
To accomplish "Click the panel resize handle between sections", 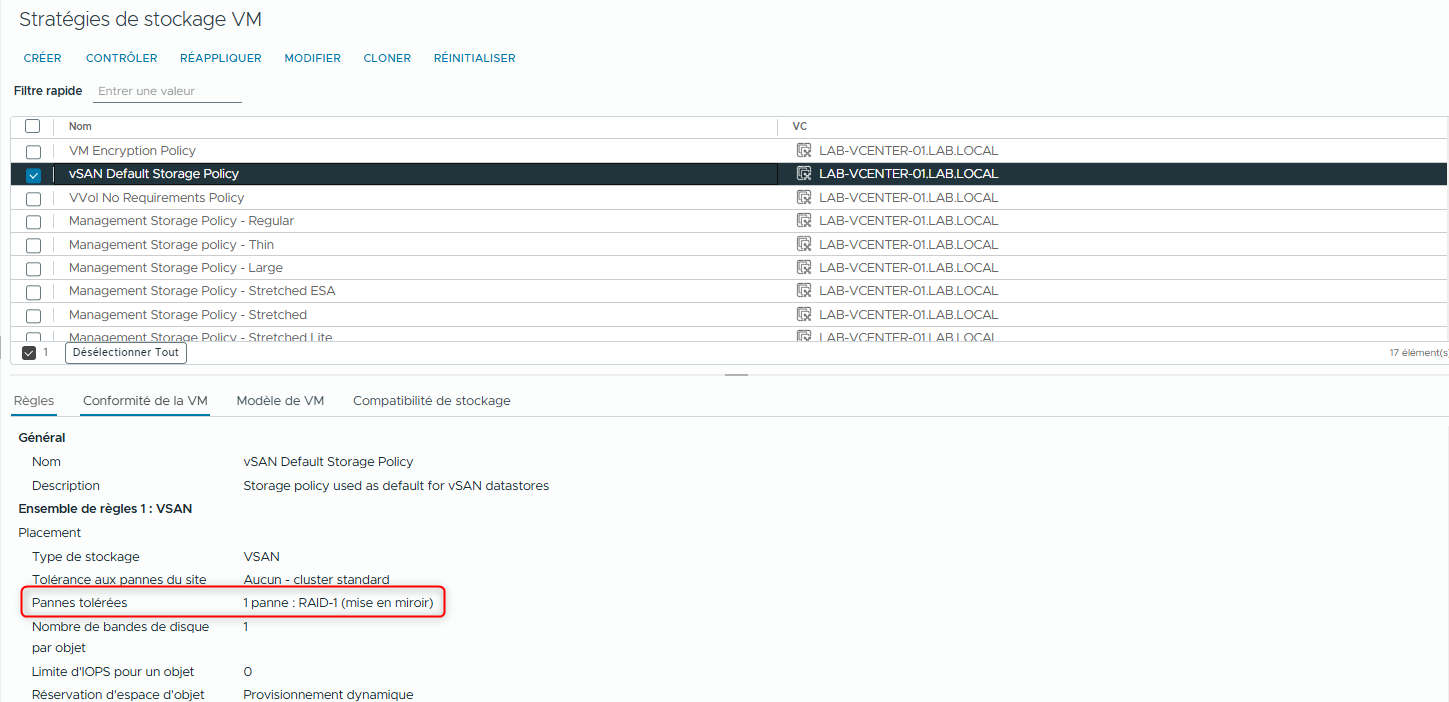I will coord(736,375).
